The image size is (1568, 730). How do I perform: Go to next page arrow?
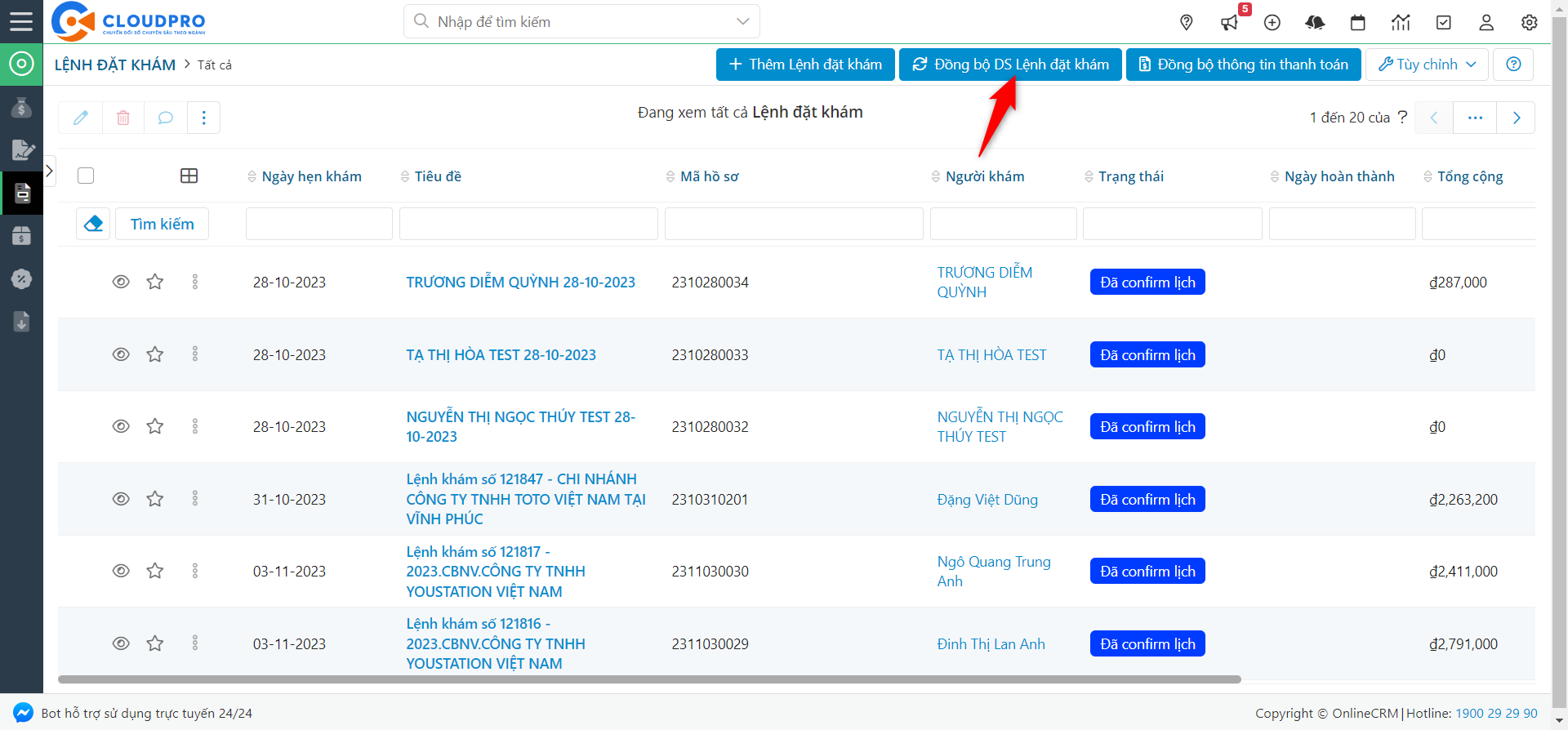tap(1516, 118)
